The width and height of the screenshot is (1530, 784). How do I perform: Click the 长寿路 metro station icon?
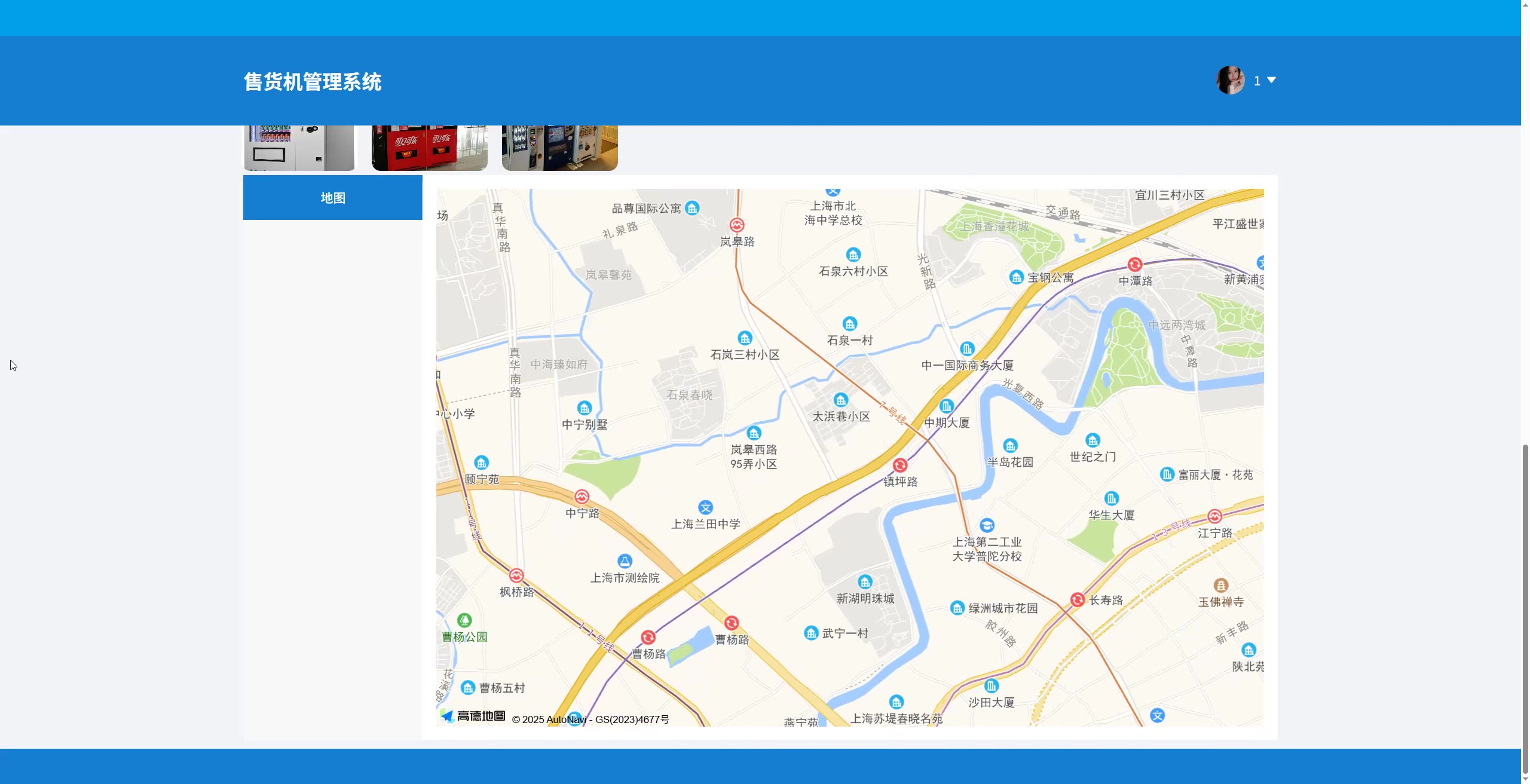[x=1078, y=599]
